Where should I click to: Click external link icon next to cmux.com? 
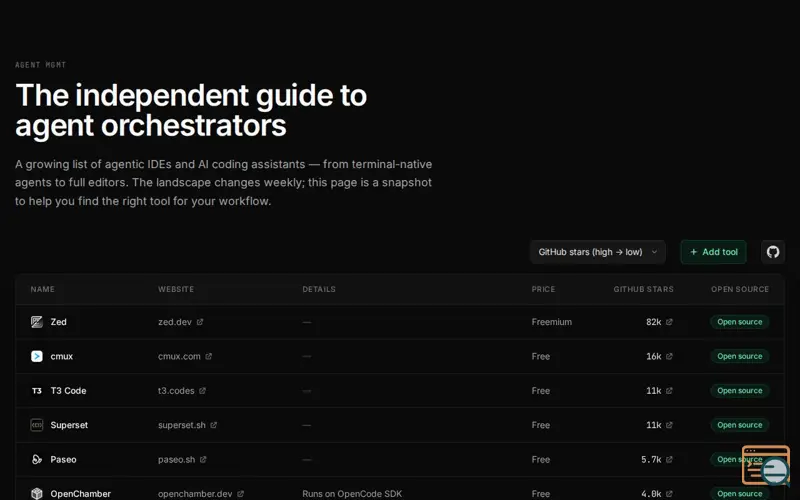pyautogui.click(x=209, y=356)
